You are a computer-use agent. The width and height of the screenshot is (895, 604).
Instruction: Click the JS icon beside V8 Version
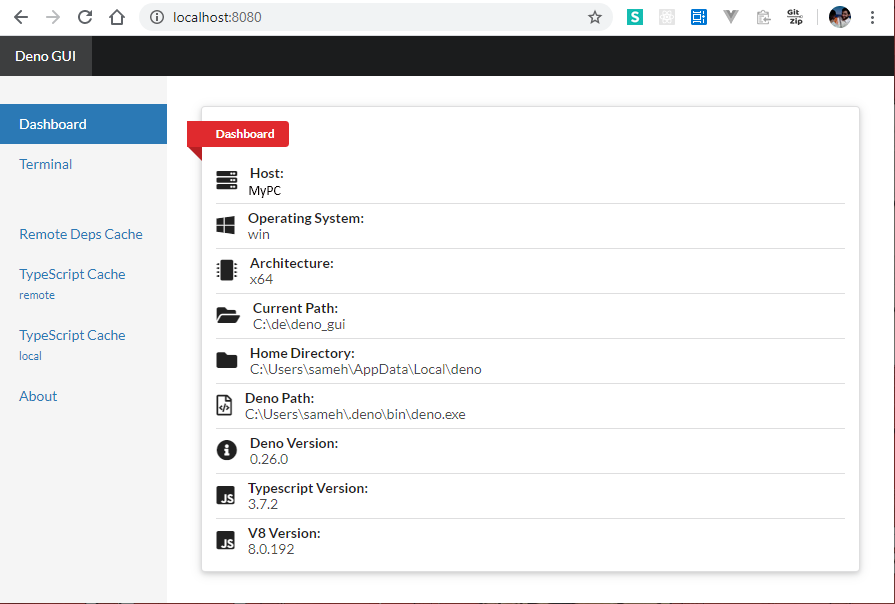(x=225, y=540)
